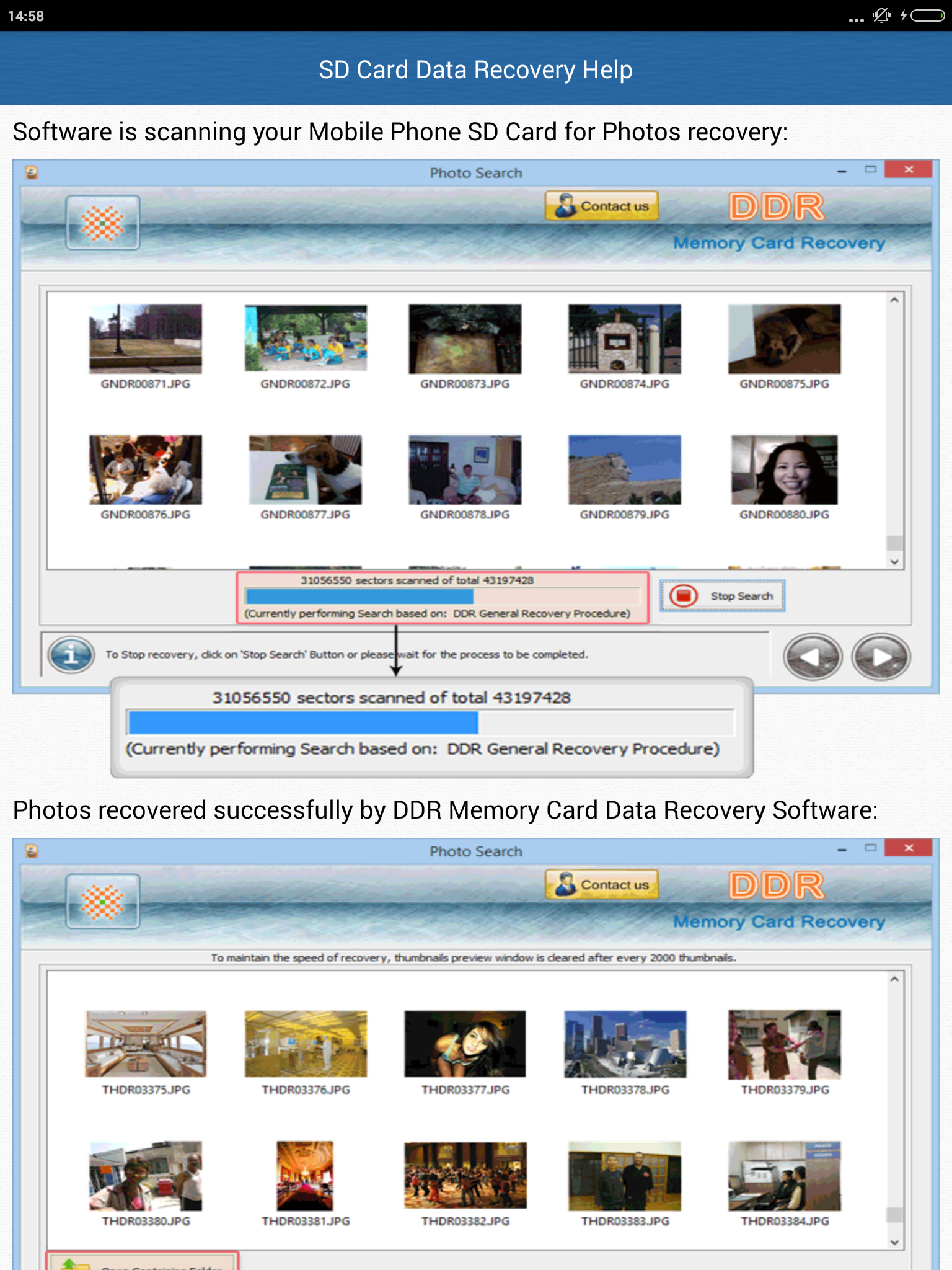The image size is (952, 1270).
Task: Maximize the top Photo Search window
Action: tap(870, 169)
